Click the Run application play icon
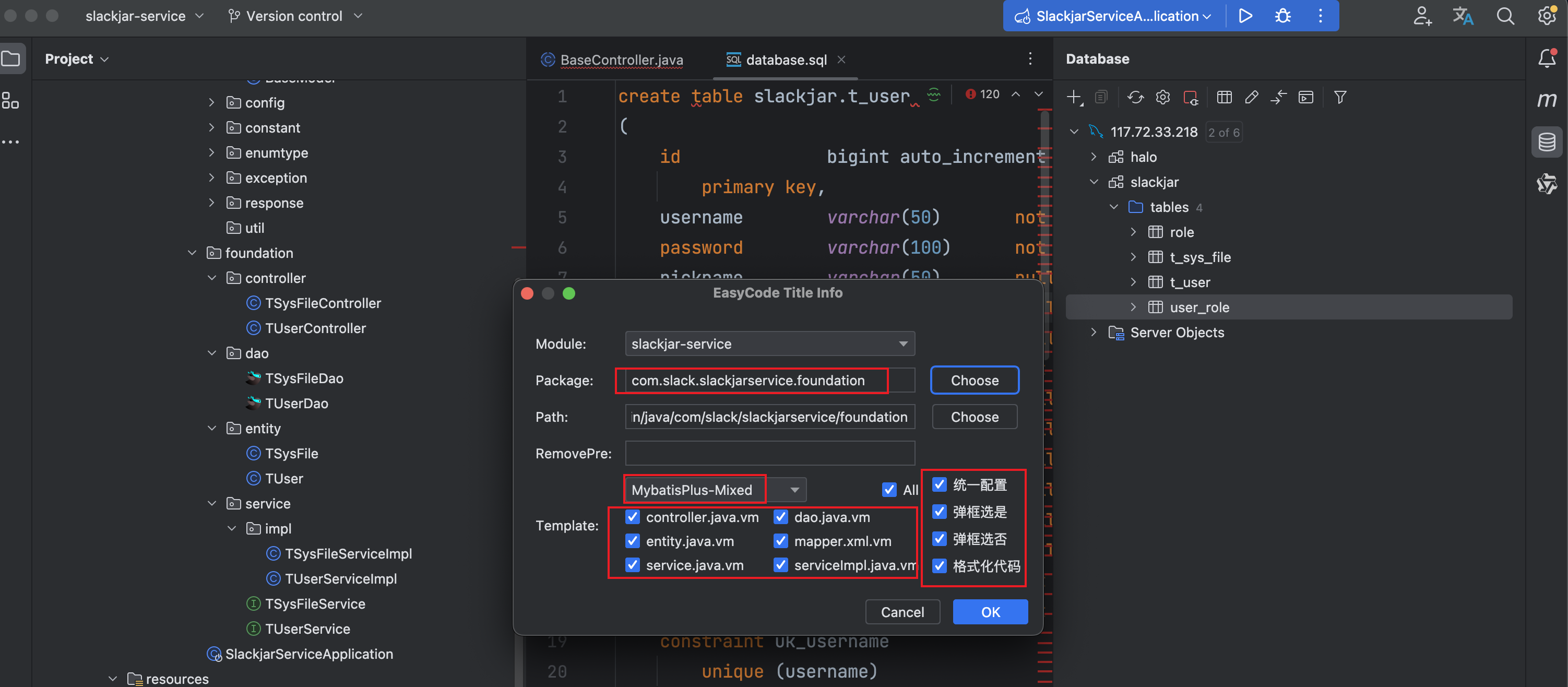This screenshot has height=687, width=1568. (x=1245, y=16)
